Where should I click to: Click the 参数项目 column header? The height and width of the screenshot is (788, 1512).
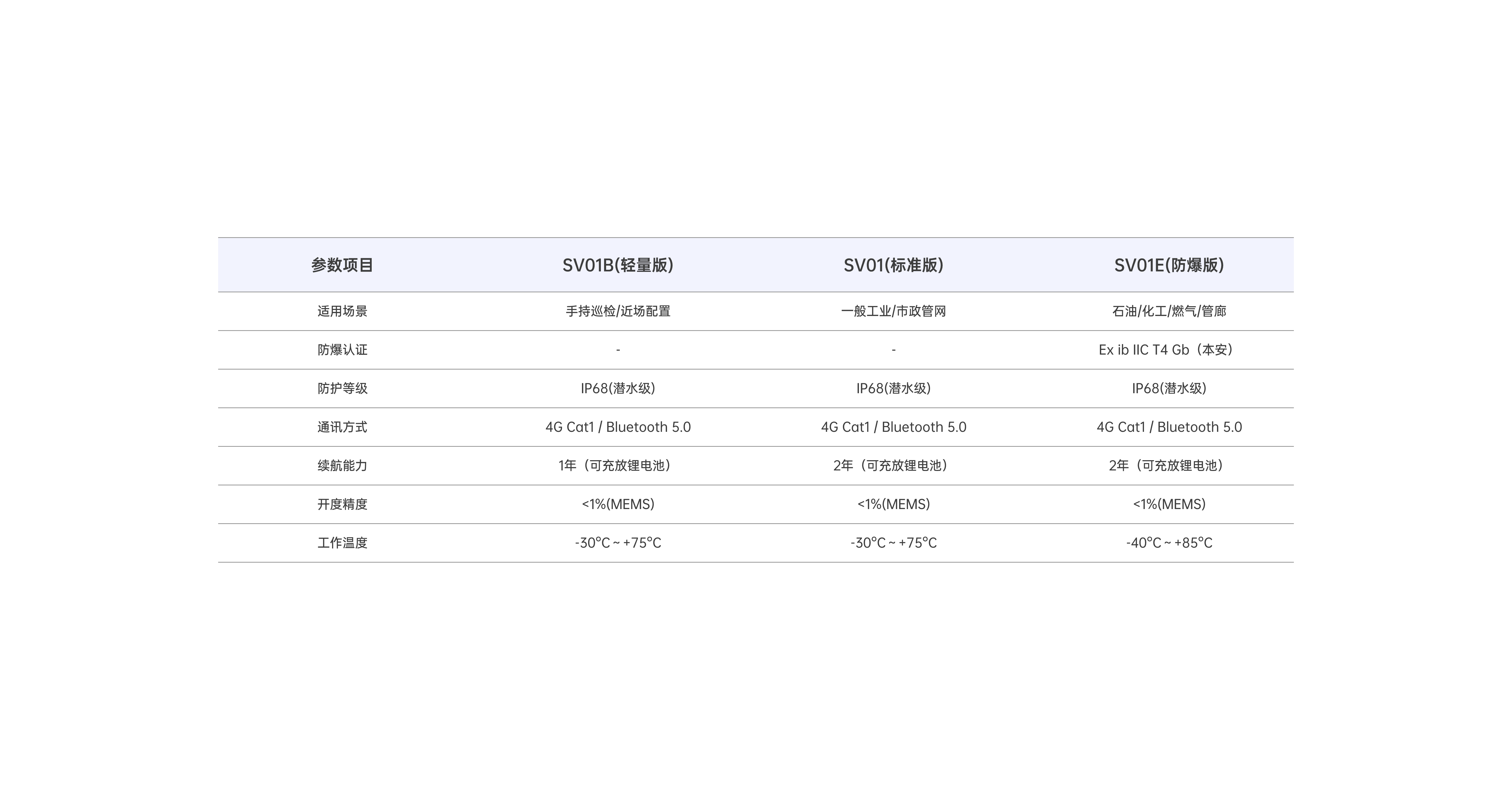[x=342, y=265]
